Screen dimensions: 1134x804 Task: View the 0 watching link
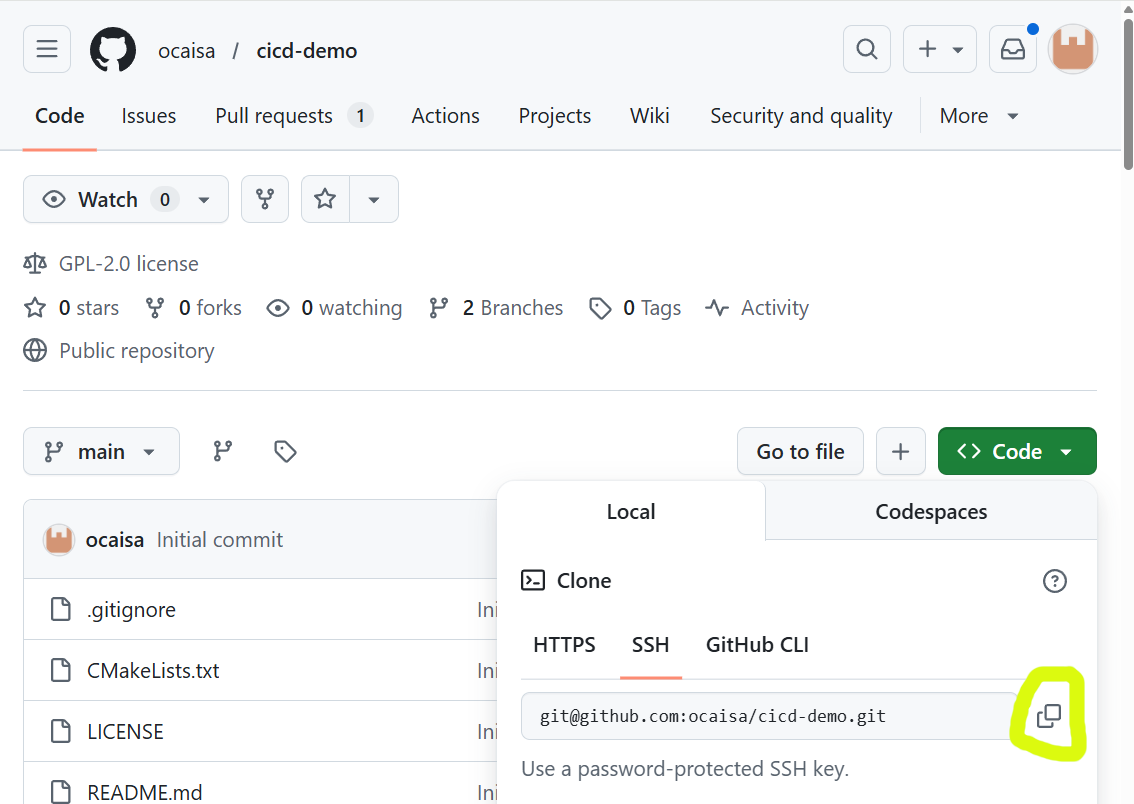(x=334, y=308)
